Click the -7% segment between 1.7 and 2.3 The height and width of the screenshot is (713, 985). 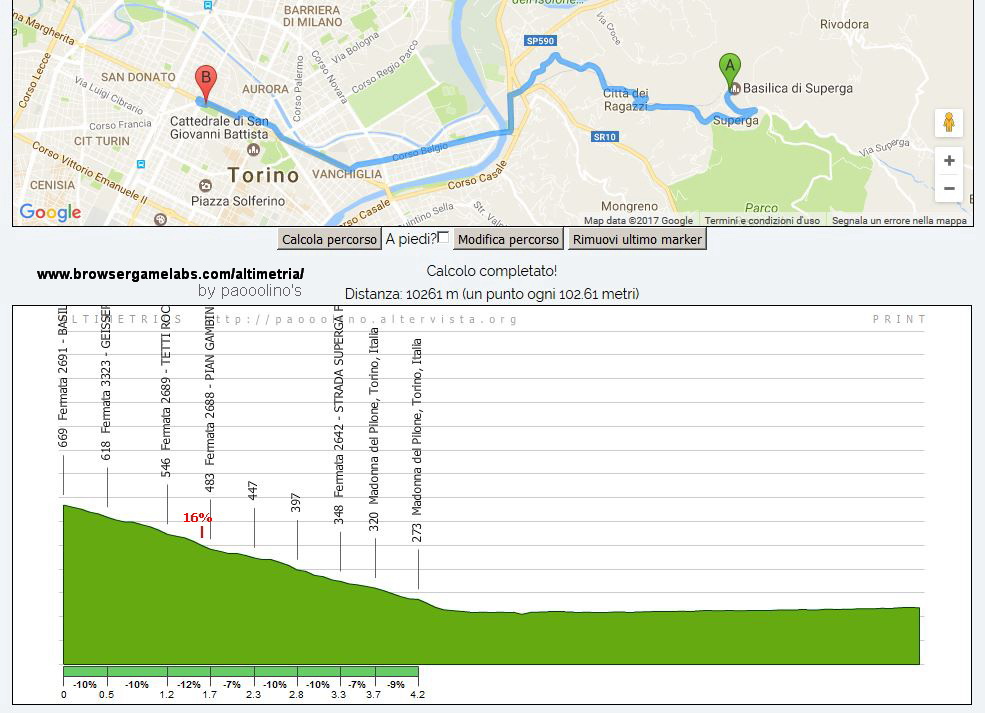(x=232, y=685)
